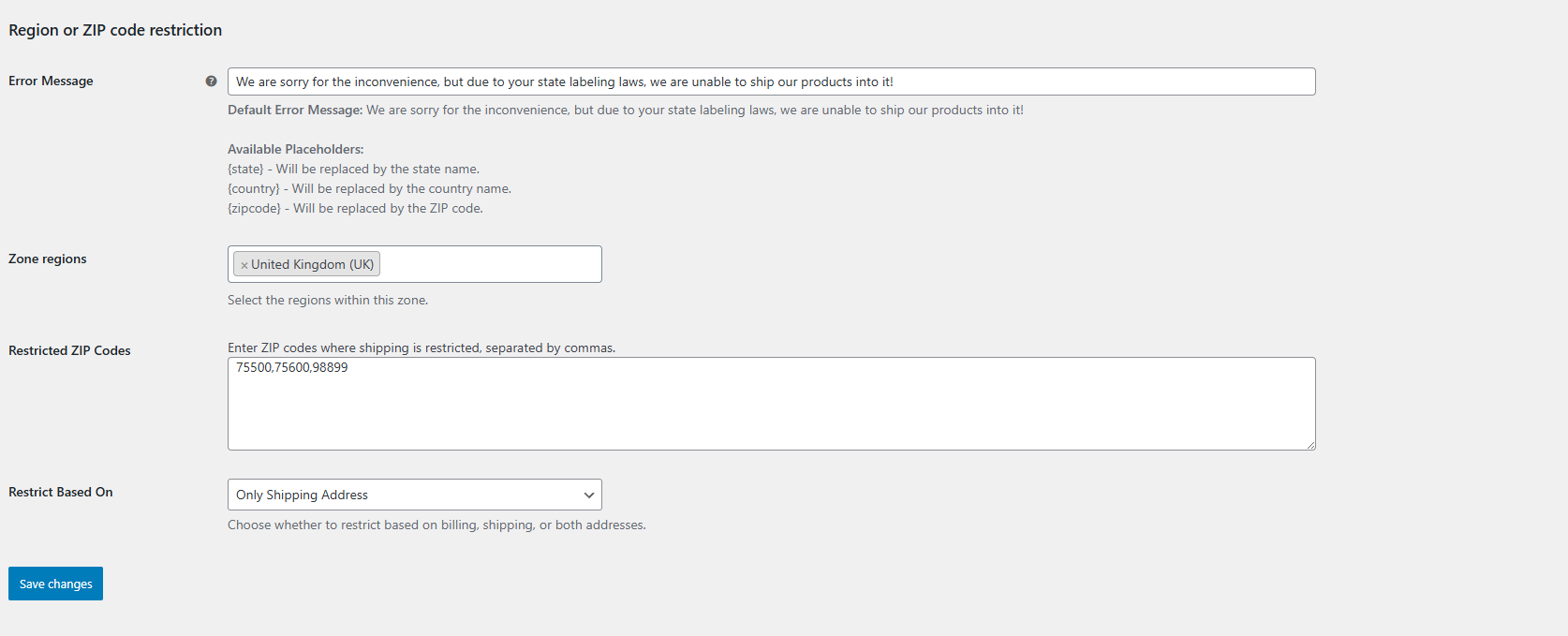Click inside the Error Message text field

tap(772, 81)
